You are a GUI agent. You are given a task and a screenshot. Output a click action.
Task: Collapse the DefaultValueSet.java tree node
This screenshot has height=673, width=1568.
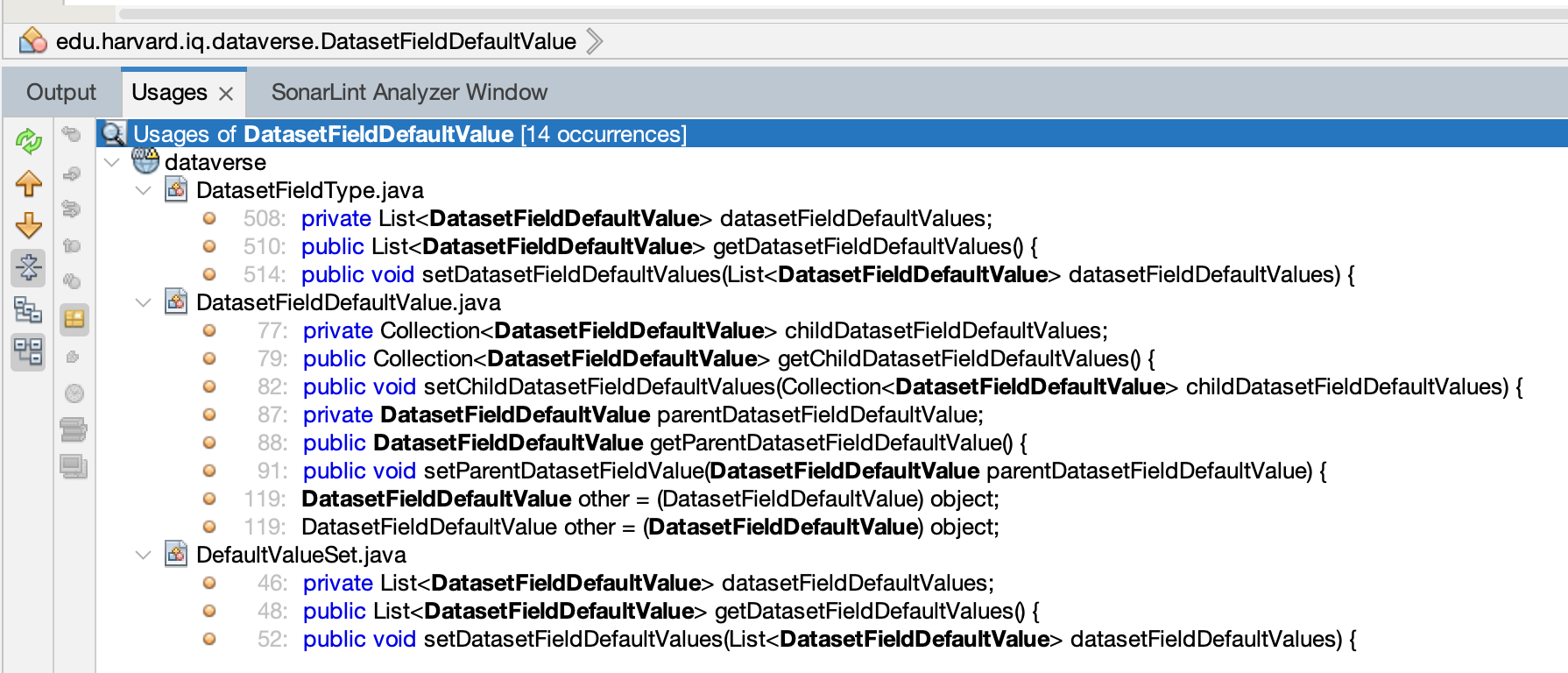[143, 555]
